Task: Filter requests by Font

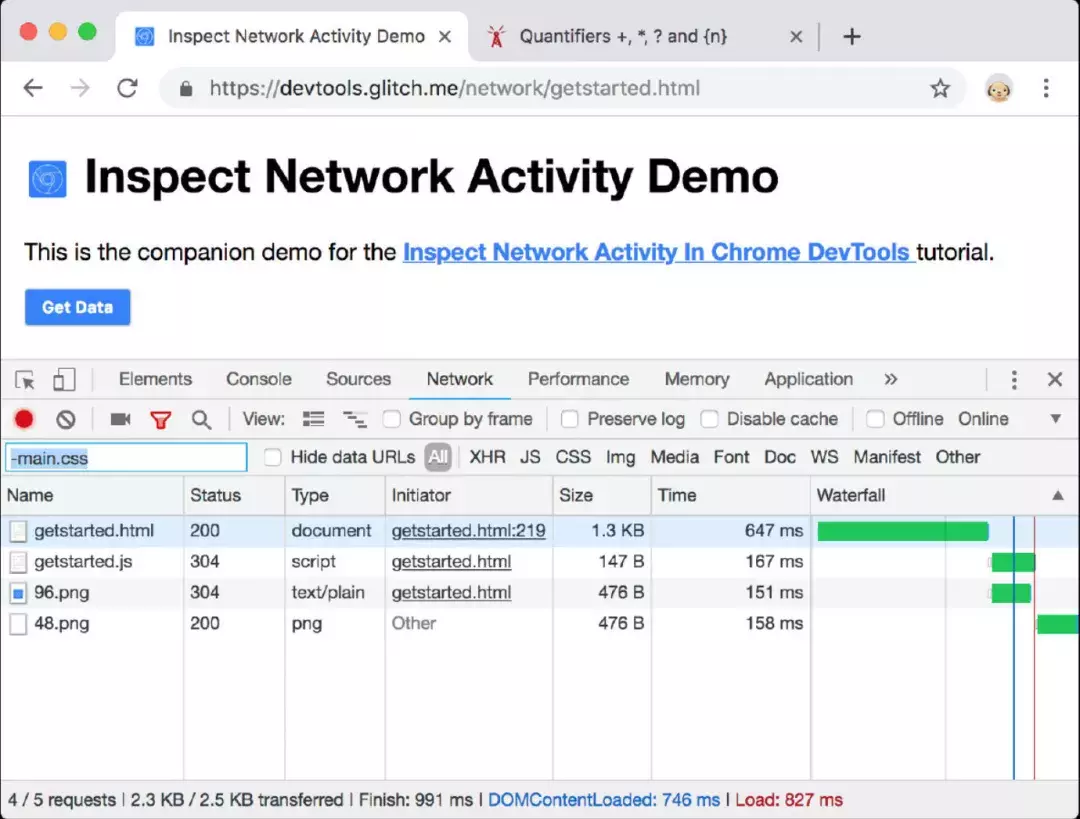Action: (731, 457)
